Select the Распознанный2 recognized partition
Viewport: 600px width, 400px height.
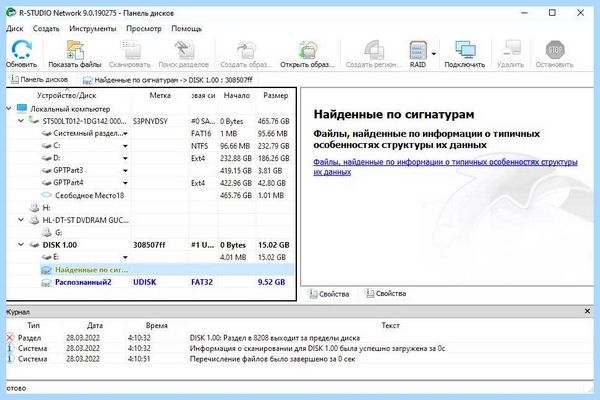click(x=83, y=282)
